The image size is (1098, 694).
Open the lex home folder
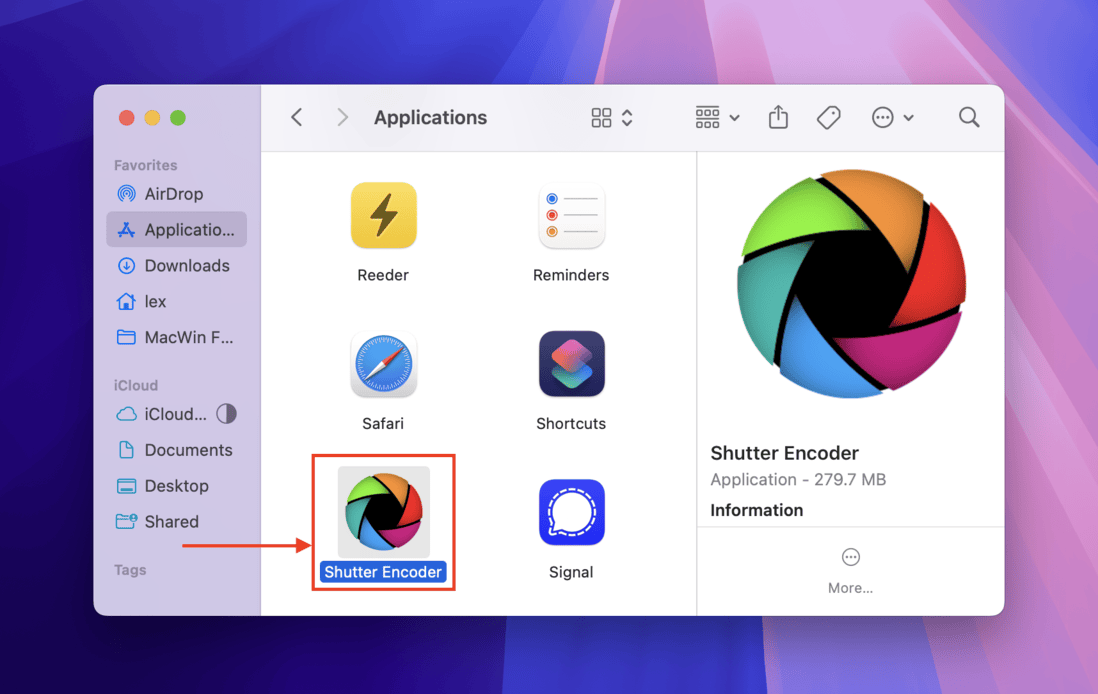click(176, 301)
